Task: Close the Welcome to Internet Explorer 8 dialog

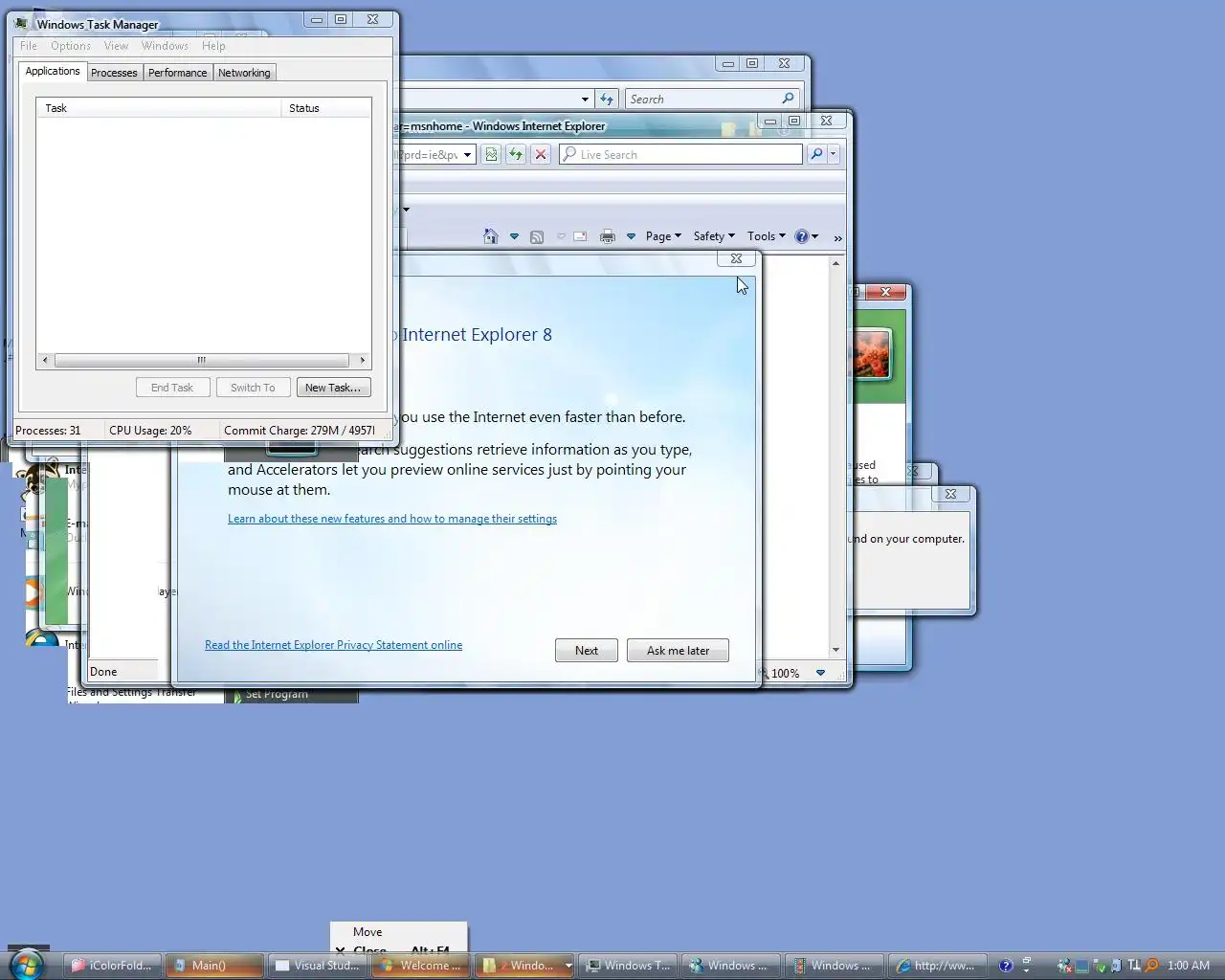Action: 736,258
